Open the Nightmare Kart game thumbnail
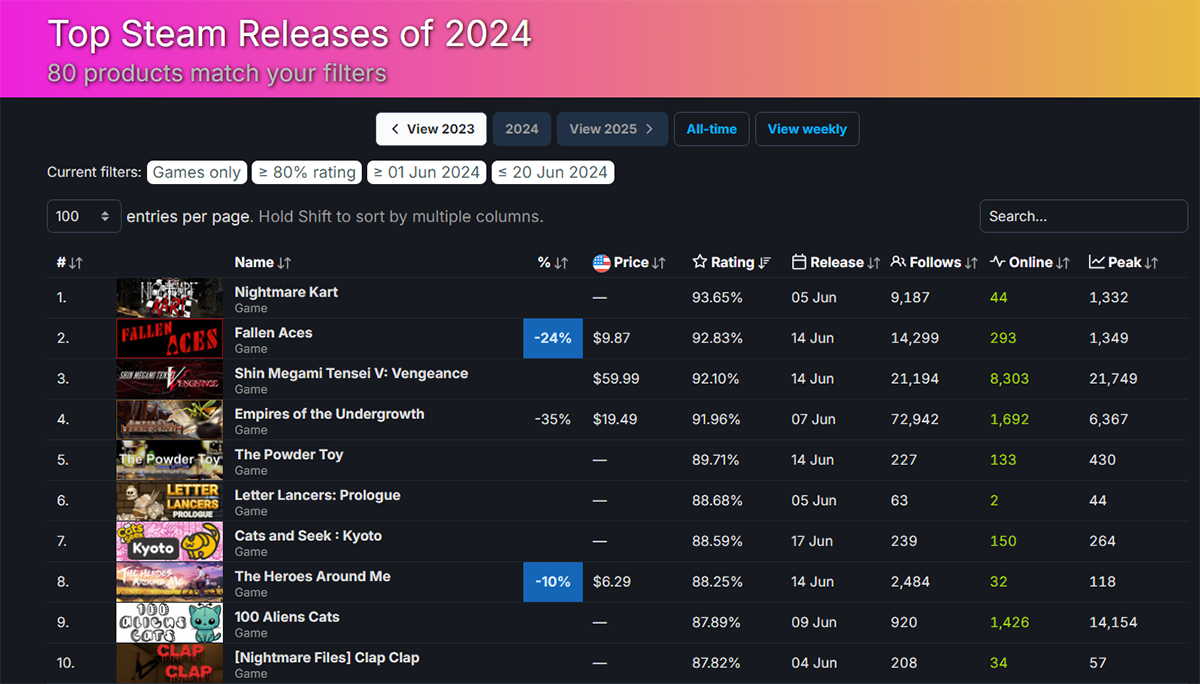Viewport: 1200px width, 684px height. click(x=169, y=298)
